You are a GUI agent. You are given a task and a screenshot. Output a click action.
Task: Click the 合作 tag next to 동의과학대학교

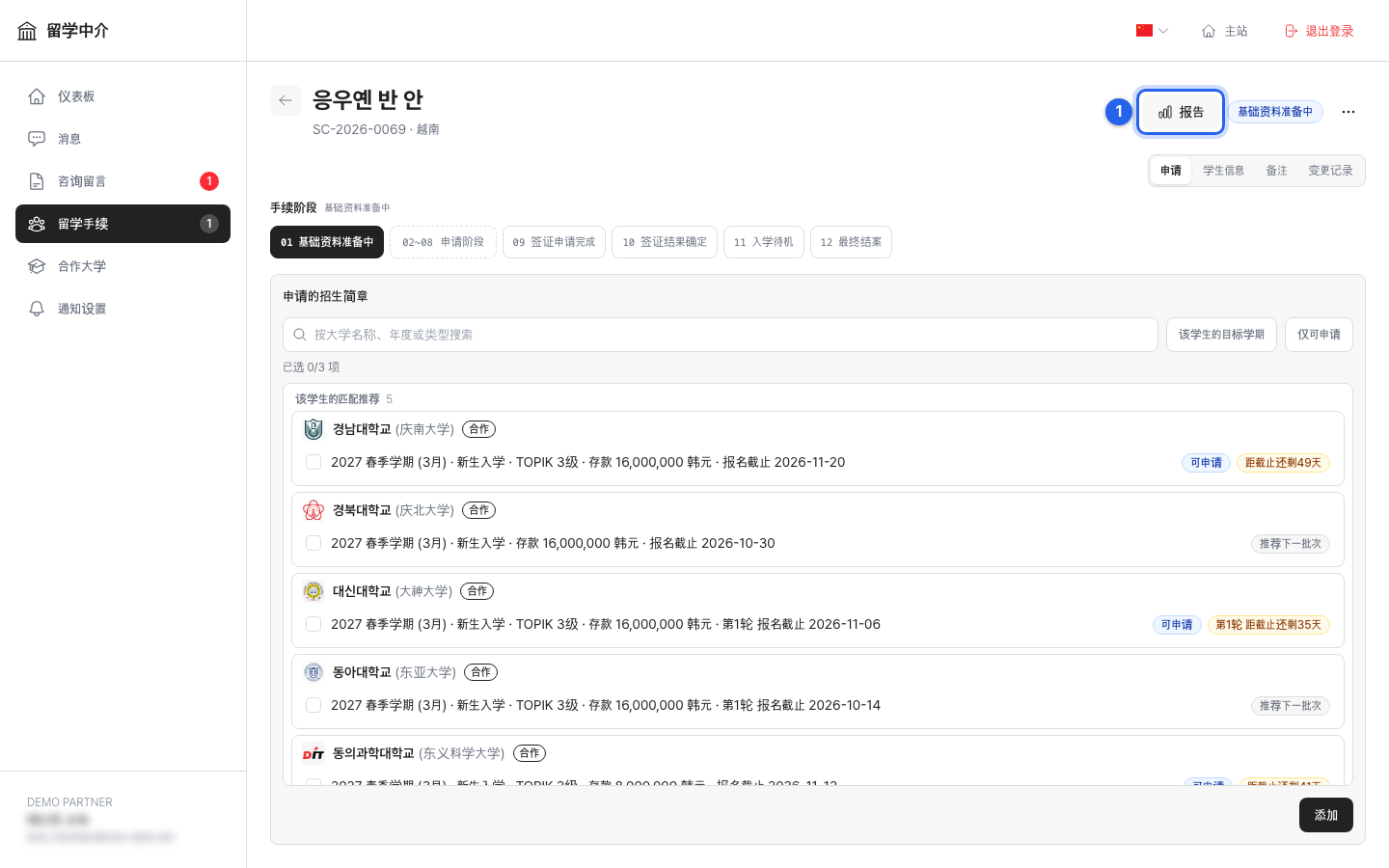[530, 753]
